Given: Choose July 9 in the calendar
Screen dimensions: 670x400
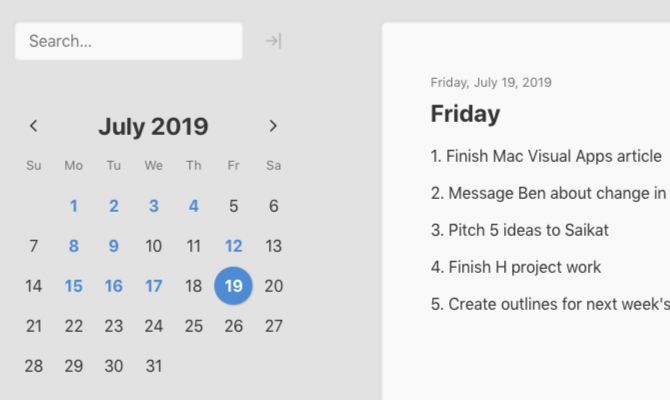Looking at the screenshot, I should point(114,246).
